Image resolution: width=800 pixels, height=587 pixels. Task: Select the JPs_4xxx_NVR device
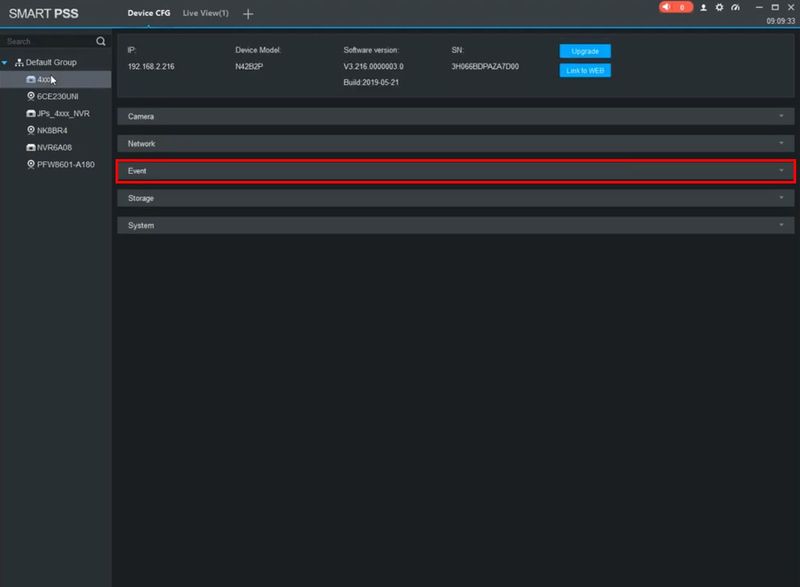[x=56, y=113]
